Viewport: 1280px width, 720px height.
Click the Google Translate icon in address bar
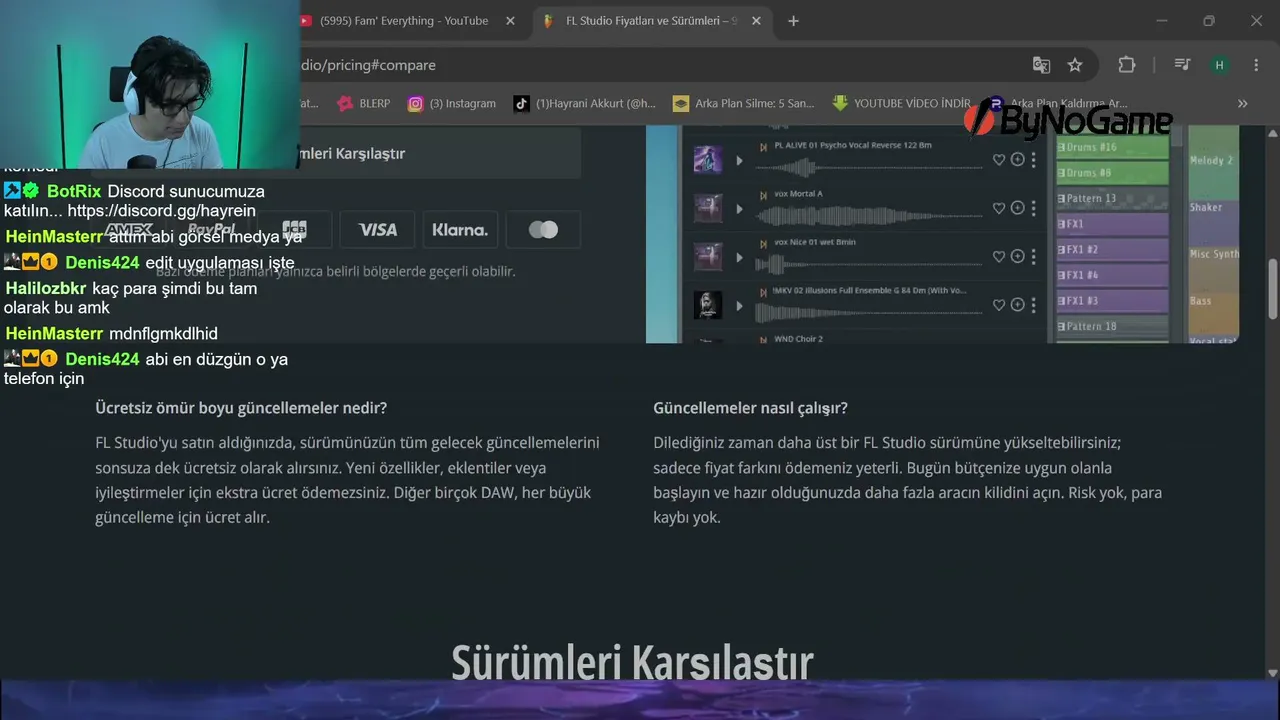1041,65
